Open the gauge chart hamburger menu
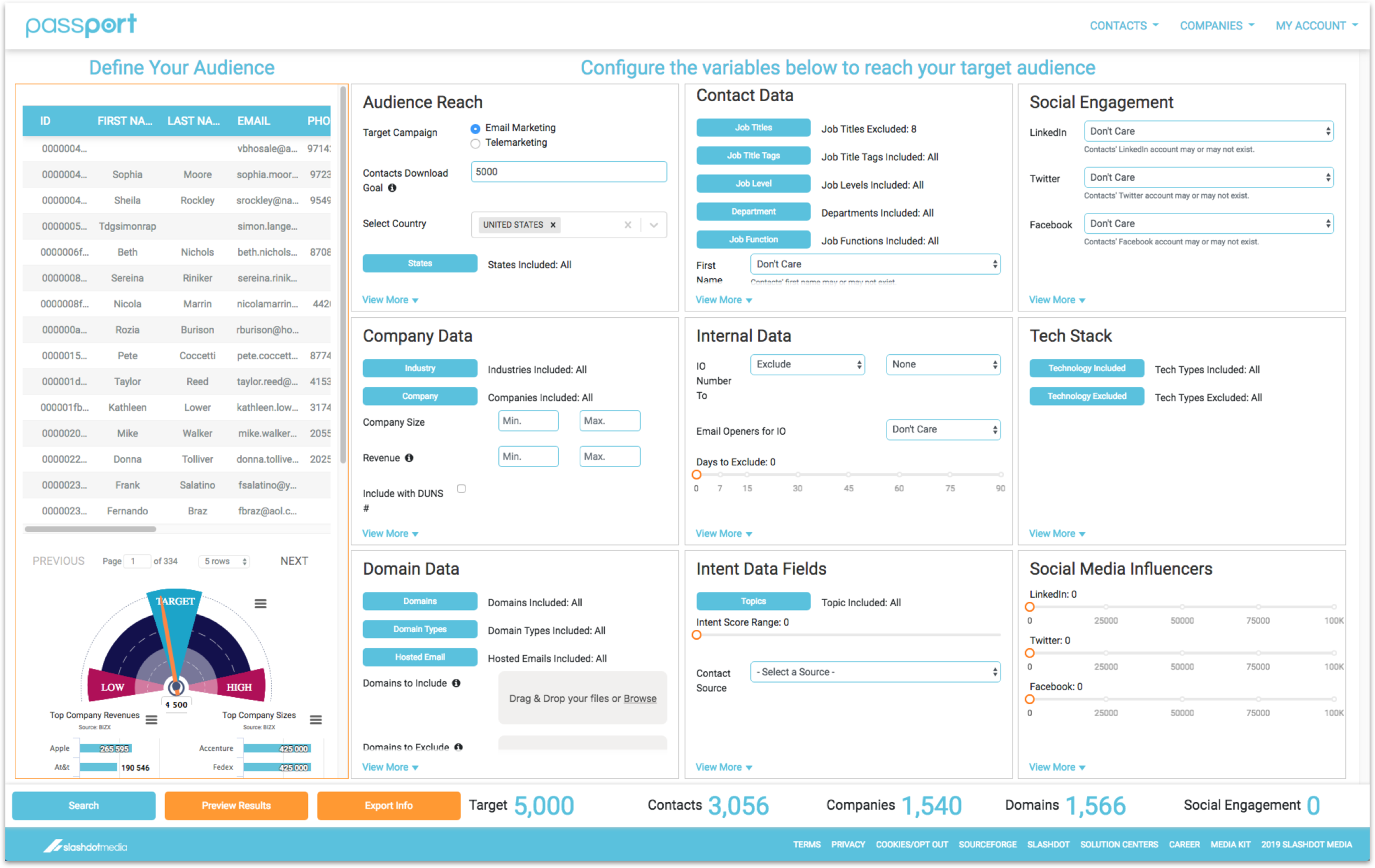 click(260, 603)
